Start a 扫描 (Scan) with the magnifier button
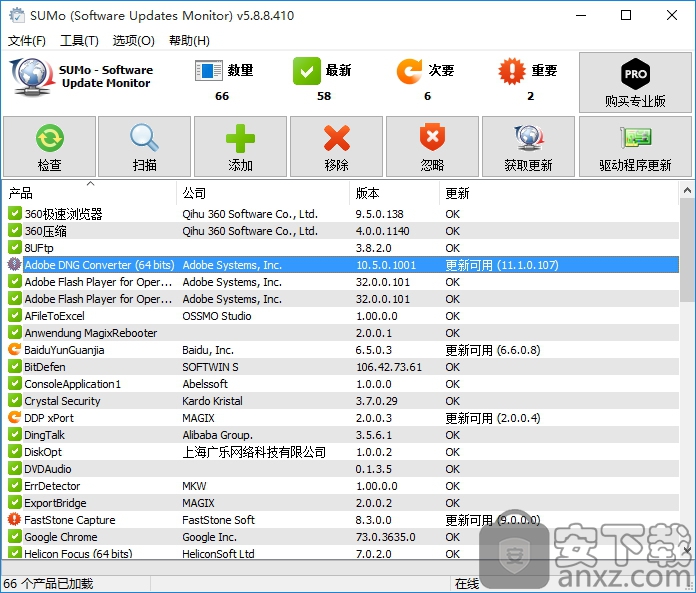The height and width of the screenshot is (593, 696). tap(144, 146)
